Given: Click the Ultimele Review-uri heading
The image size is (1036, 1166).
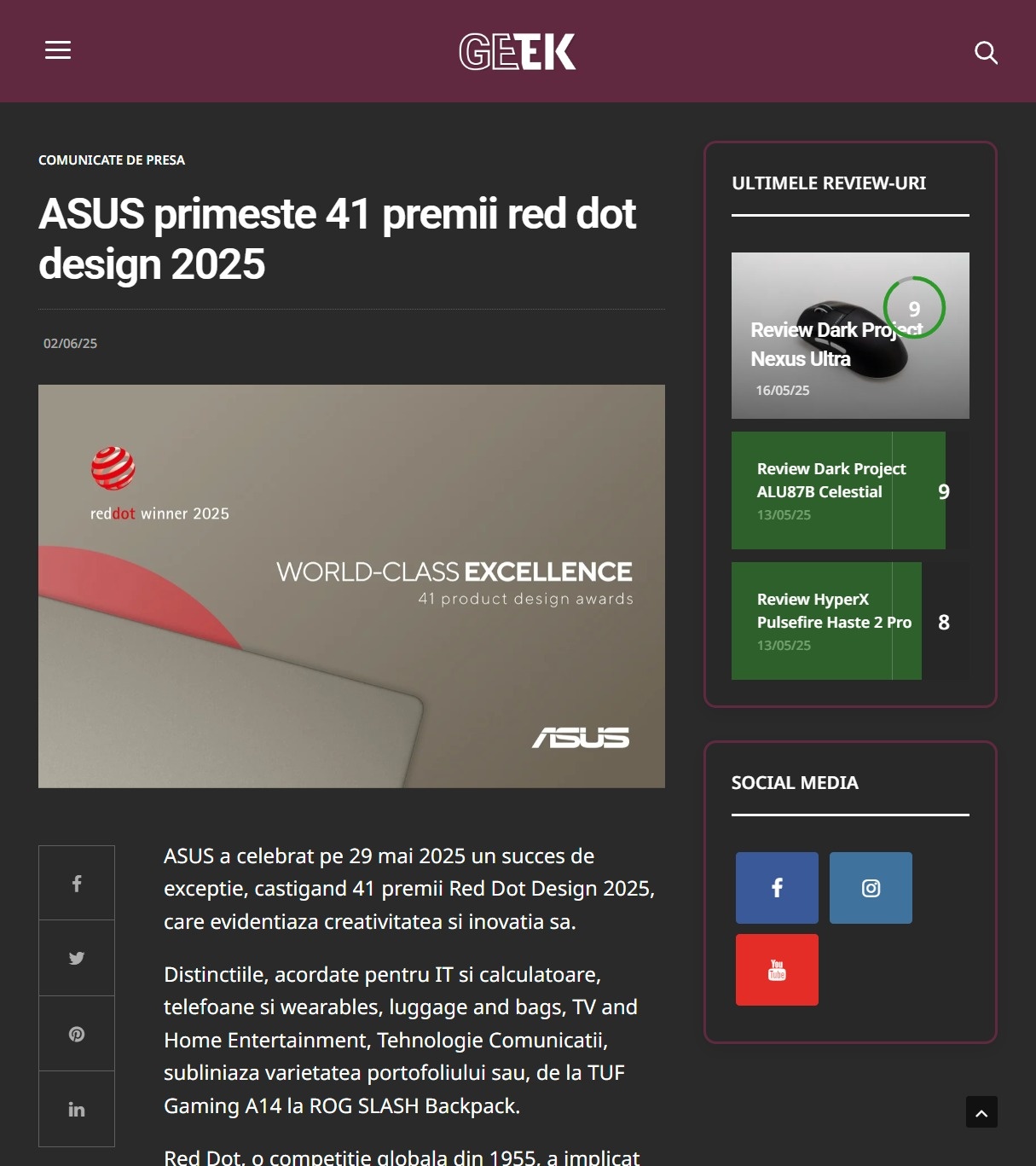Looking at the screenshot, I should (829, 183).
